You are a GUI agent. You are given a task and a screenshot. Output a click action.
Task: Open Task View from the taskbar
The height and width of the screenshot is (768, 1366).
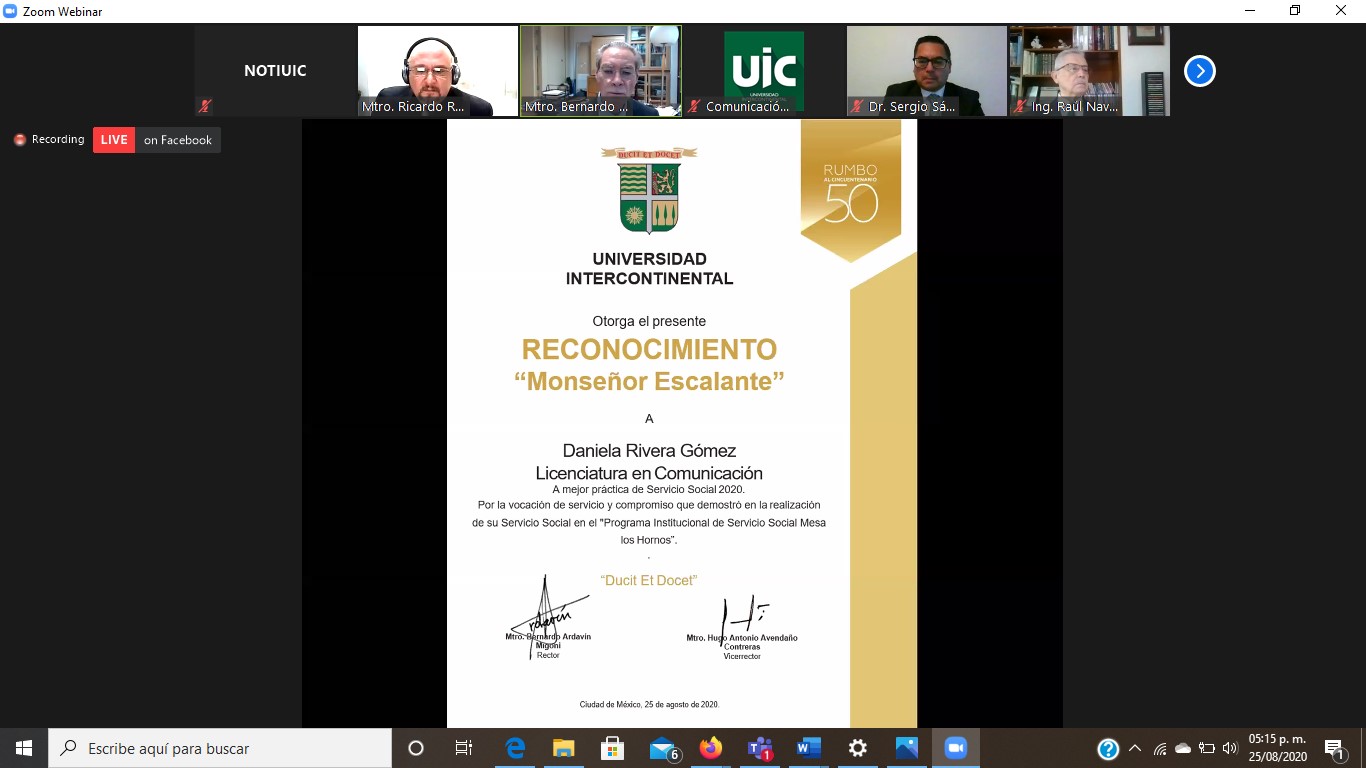(464, 748)
